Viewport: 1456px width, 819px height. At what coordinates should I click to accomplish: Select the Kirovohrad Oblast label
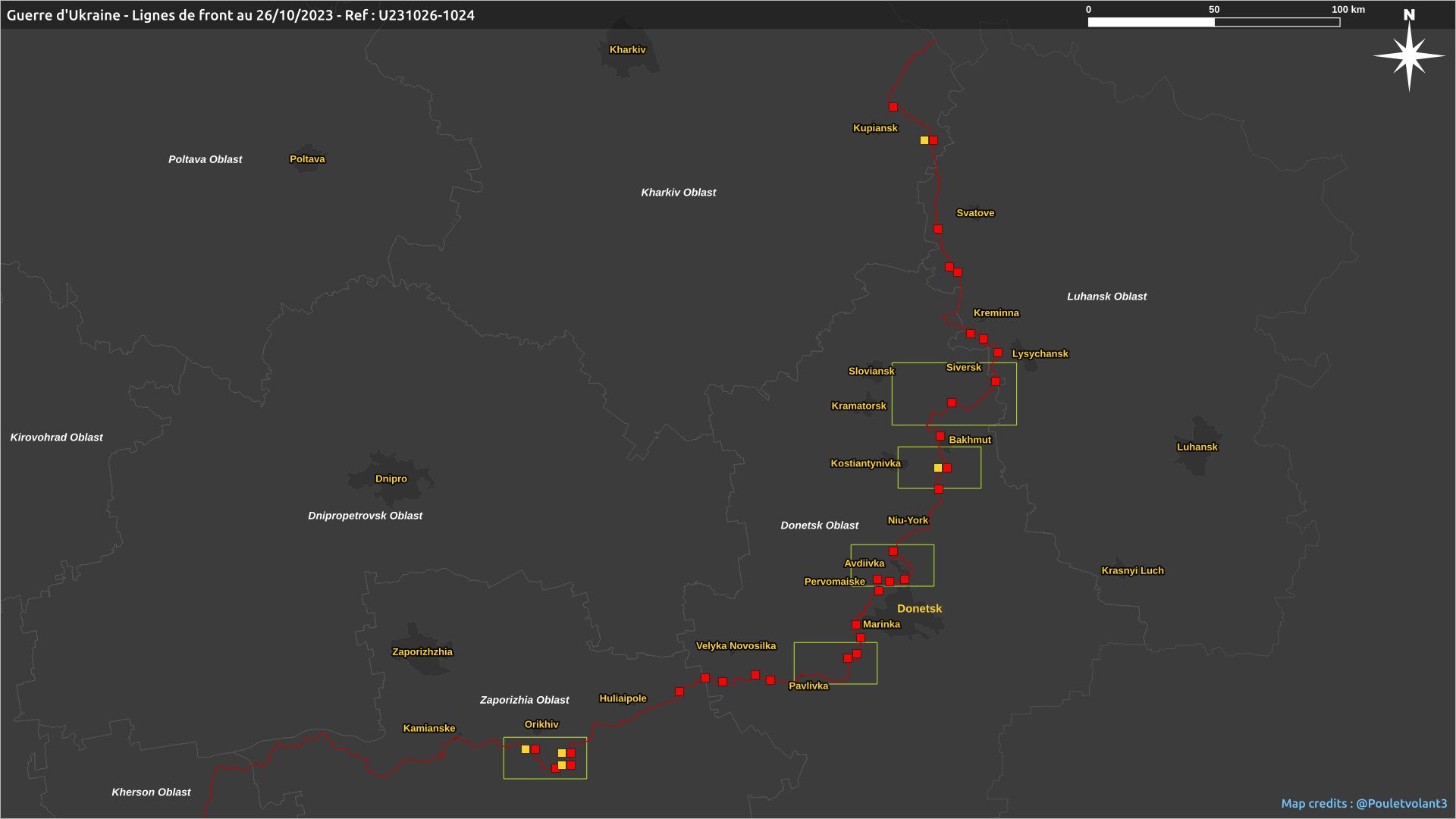pos(57,438)
